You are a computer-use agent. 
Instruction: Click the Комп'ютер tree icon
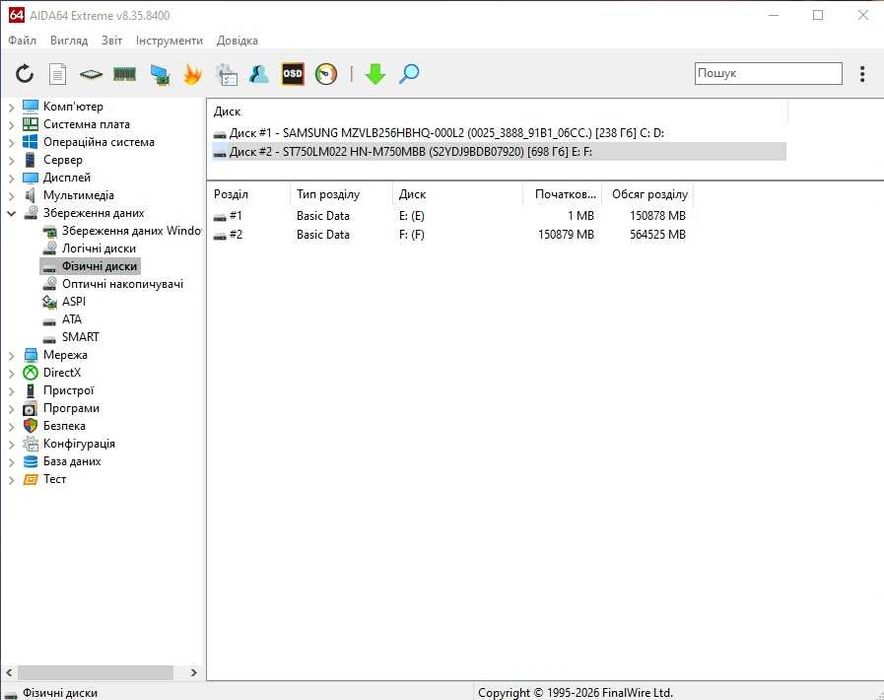30,107
